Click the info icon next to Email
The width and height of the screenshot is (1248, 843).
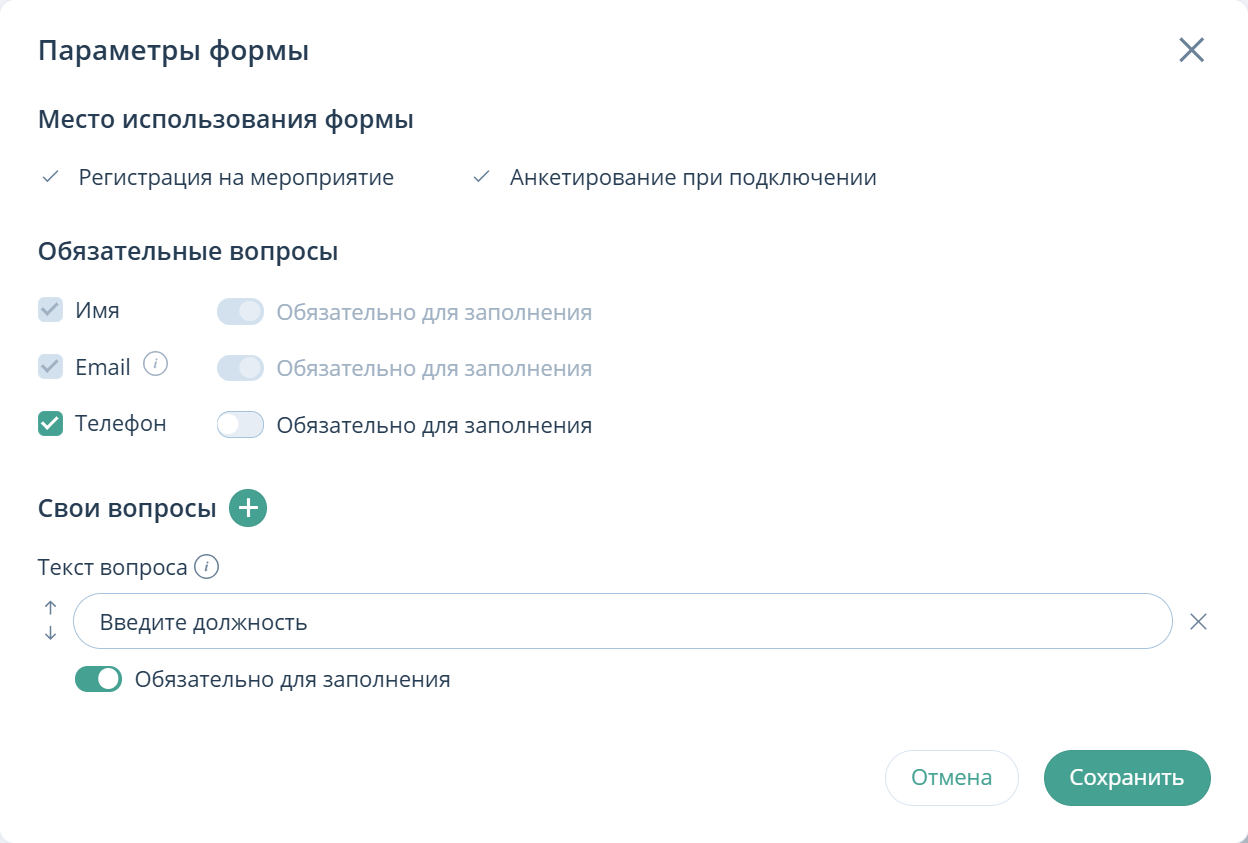(x=156, y=365)
